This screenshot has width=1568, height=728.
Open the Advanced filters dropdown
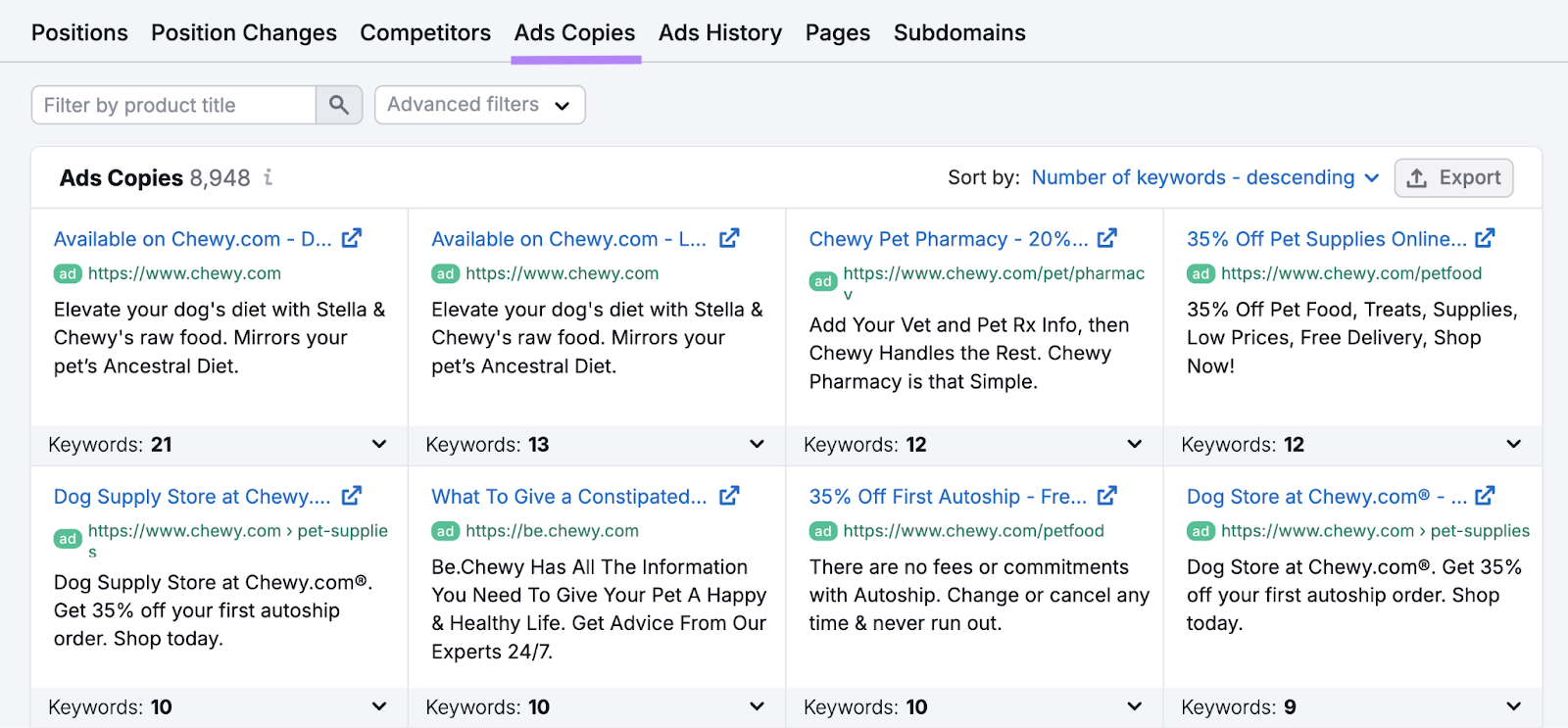click(x=480, y=105)
